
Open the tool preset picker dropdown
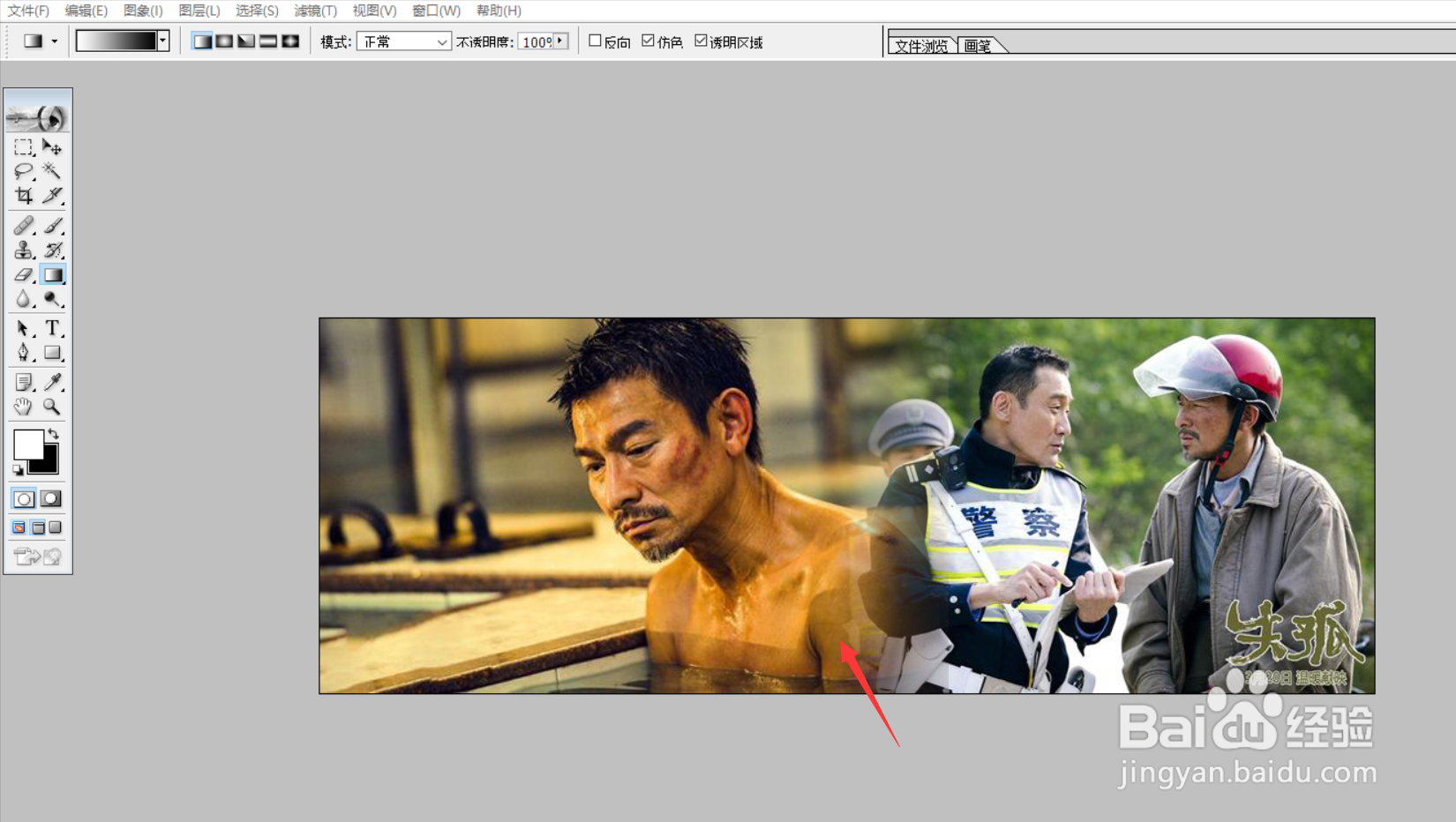(55, 41)
